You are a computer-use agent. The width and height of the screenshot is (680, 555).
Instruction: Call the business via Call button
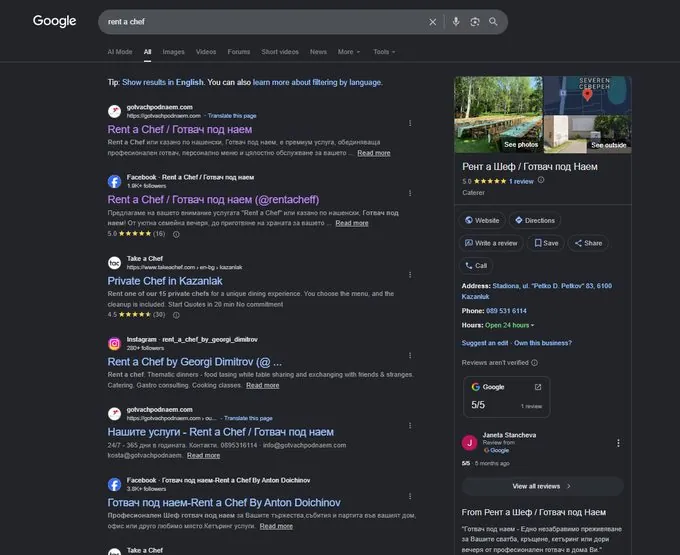(476, 265)
